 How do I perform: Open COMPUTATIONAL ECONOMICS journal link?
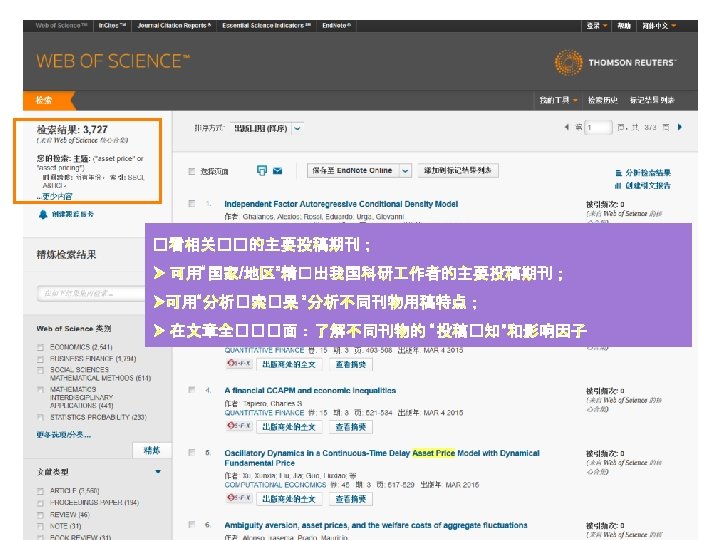click(275, 485)
